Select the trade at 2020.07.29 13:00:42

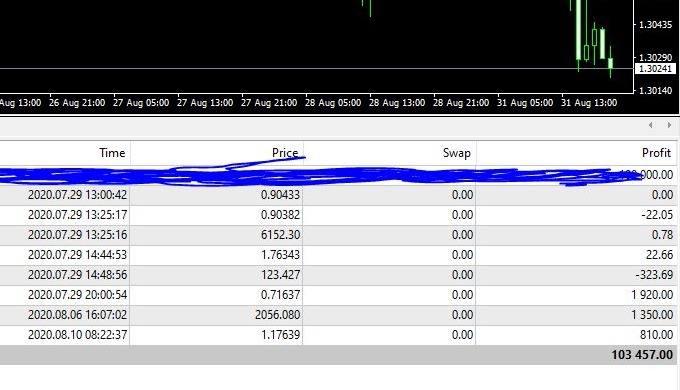click(x=338, y=195)
